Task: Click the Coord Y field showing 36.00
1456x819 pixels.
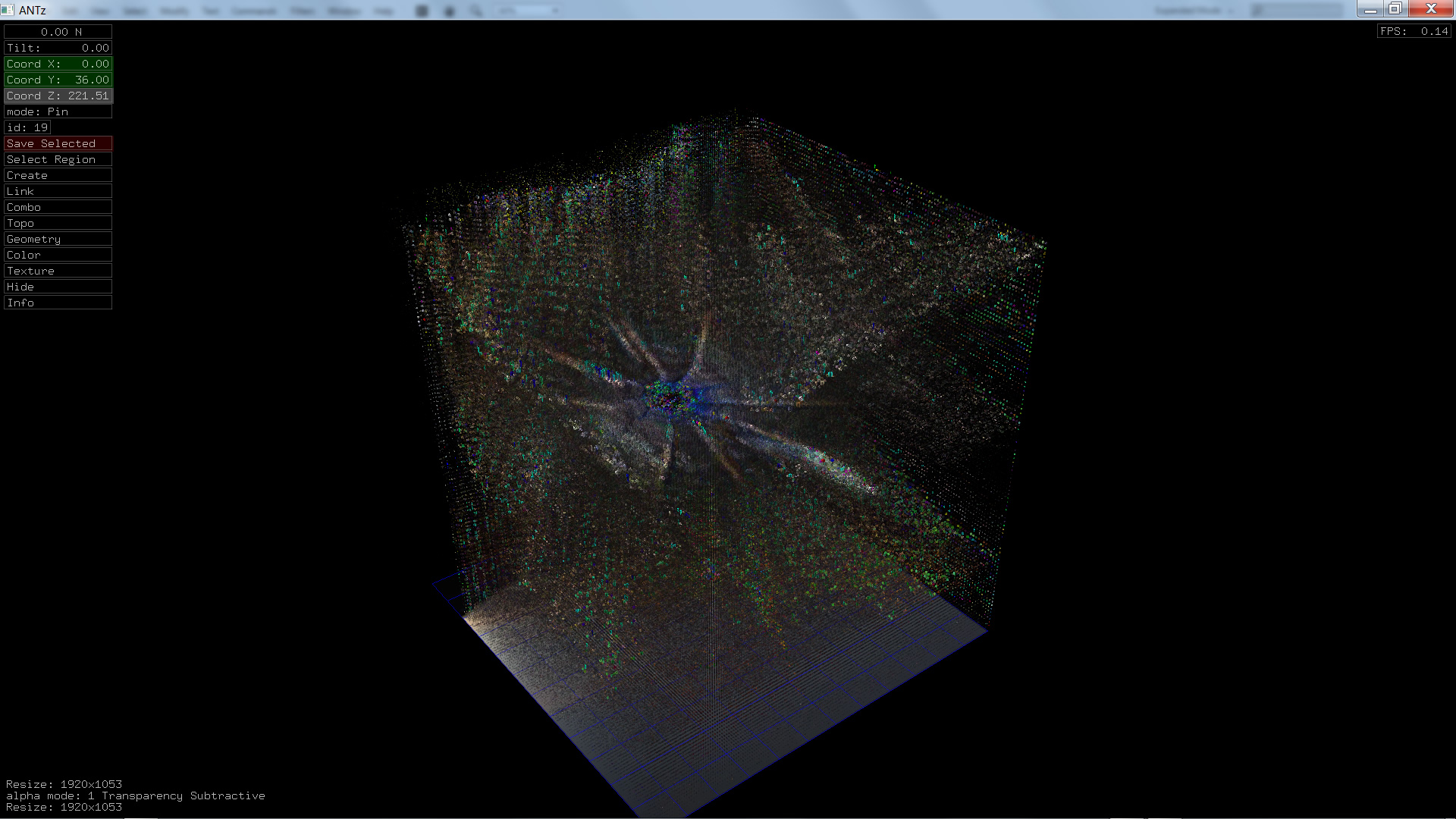Action: click(x=58, y=80)
